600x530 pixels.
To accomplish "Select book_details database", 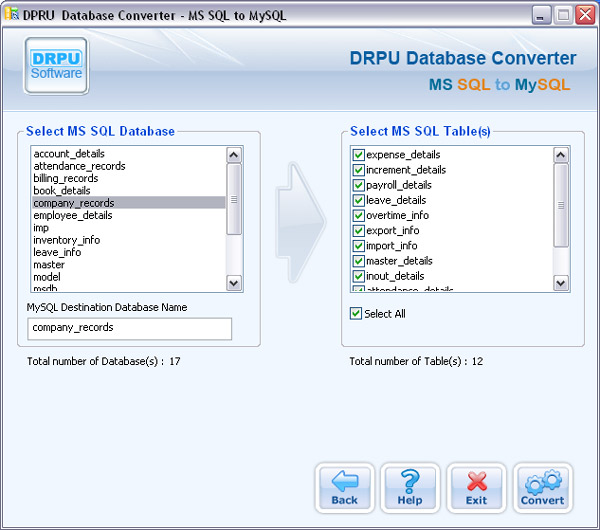I will coord(129,190).
